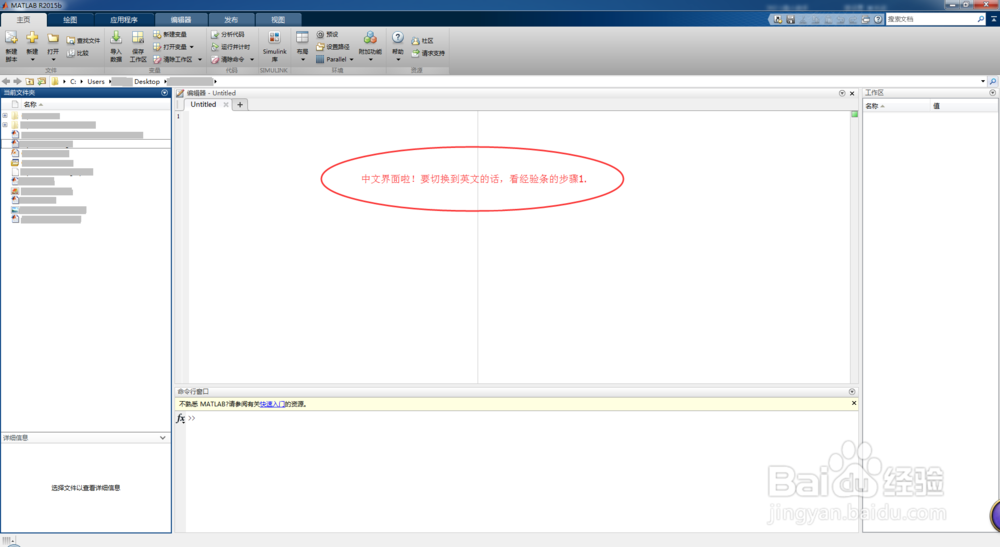Click Run and Time (运行并计时)
Image resolution: width=1000 pixels, height=547 pixels.
(x=231, y=47)
